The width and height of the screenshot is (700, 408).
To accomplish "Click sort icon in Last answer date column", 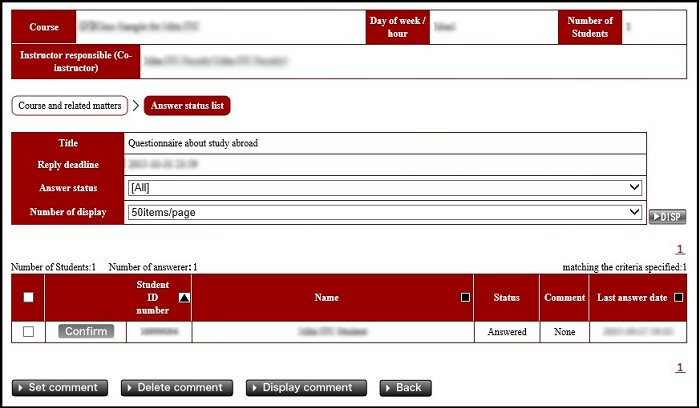I will 679,297.
